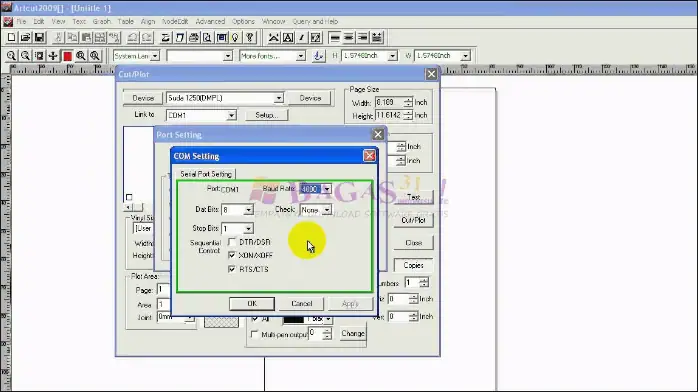Click the preview scrollbar left arrow
This screenshot has height=392, width=698.
click(x=128, y=207)
